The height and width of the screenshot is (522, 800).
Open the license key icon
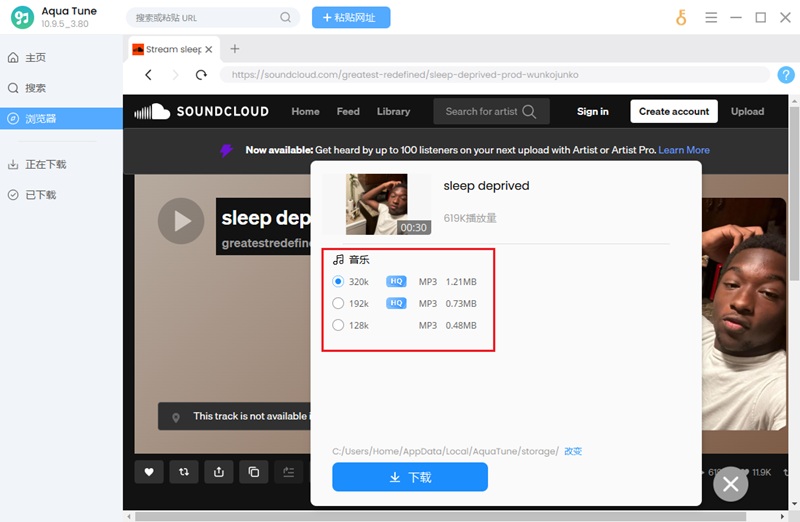pos(681,17)
